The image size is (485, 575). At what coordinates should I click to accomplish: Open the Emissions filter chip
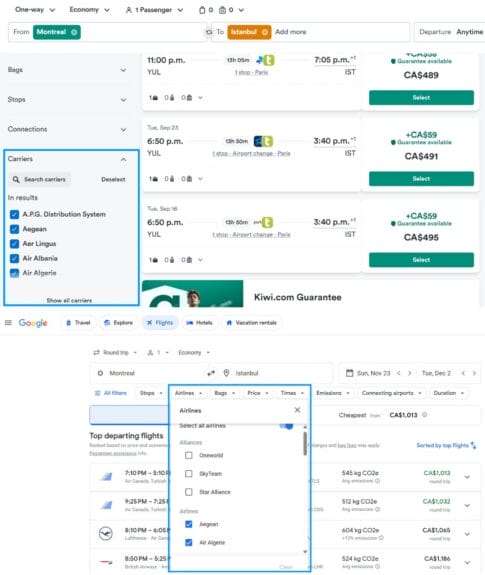coord(333,393)
